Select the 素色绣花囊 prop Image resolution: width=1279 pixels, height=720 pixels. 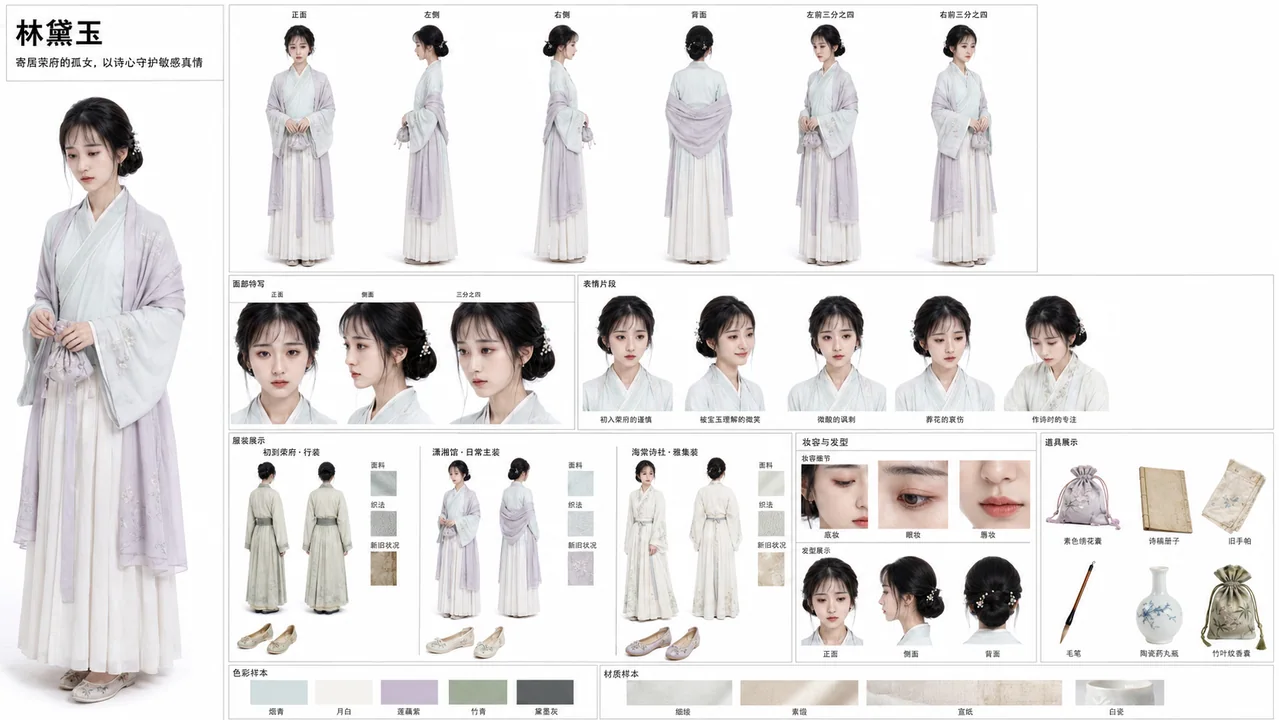click(1082, 497)
